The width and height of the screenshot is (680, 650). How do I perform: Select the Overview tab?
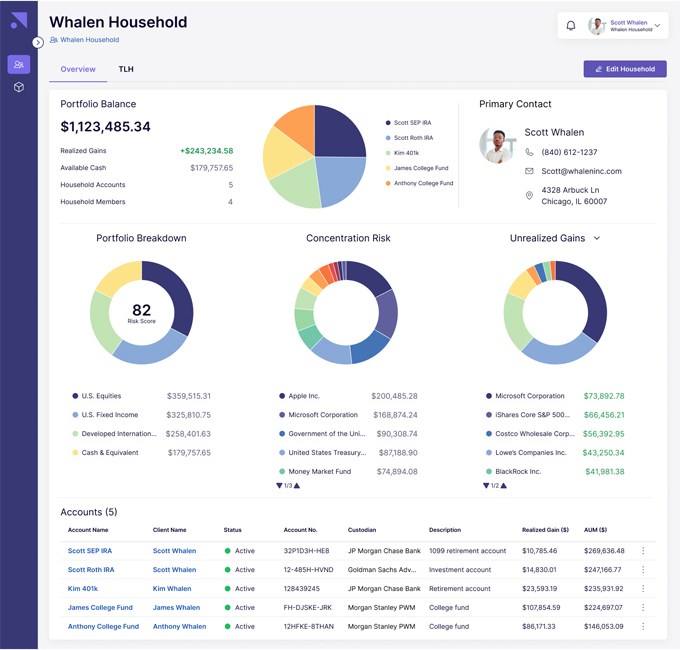pyautogui.click(x=78, y=69)
